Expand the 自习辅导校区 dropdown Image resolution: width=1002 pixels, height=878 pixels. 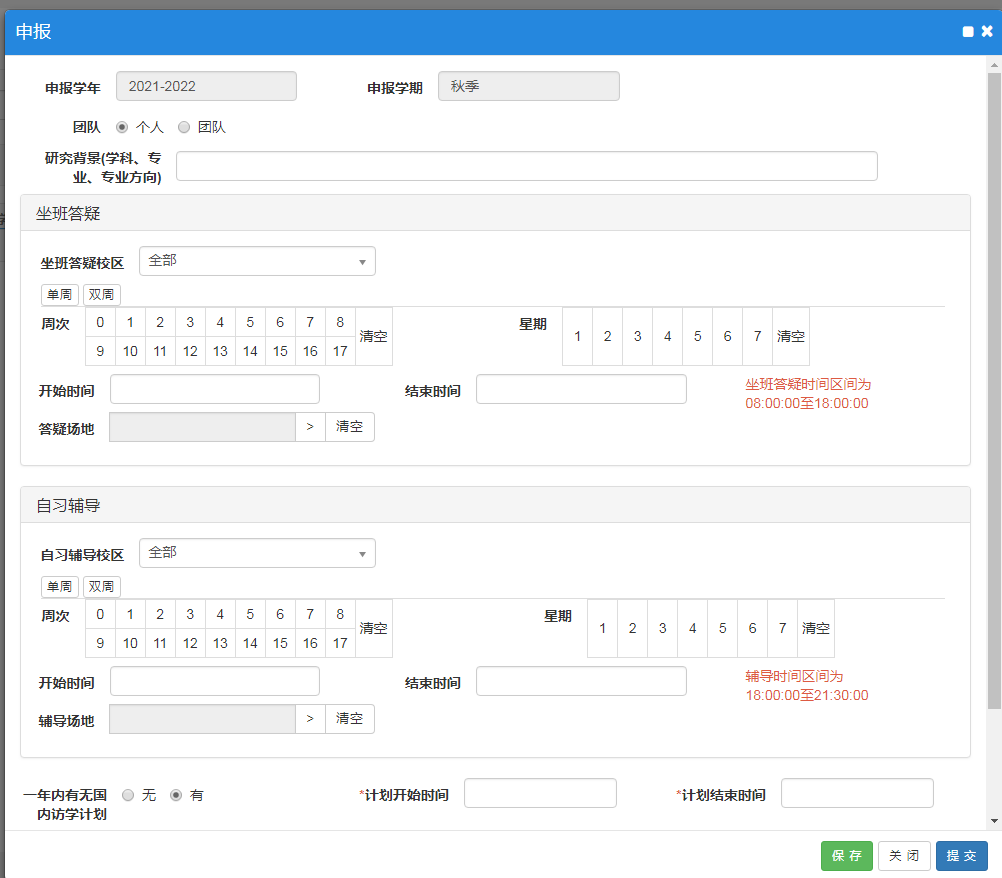point(257,553)
